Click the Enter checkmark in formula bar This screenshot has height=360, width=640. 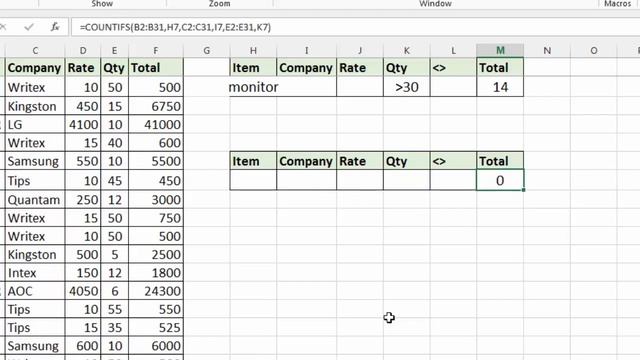point(29,27)
